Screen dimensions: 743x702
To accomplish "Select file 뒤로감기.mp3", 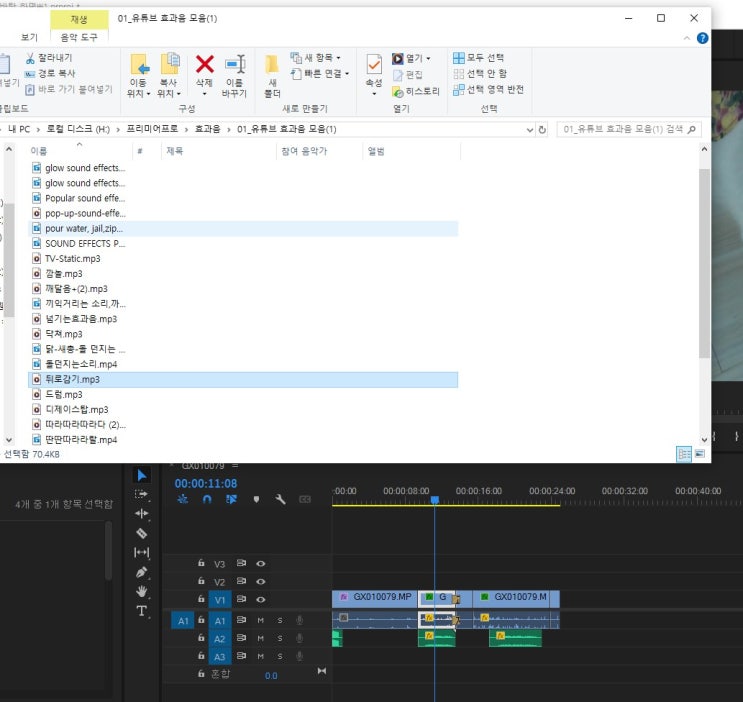I will (x=243, y=379).
